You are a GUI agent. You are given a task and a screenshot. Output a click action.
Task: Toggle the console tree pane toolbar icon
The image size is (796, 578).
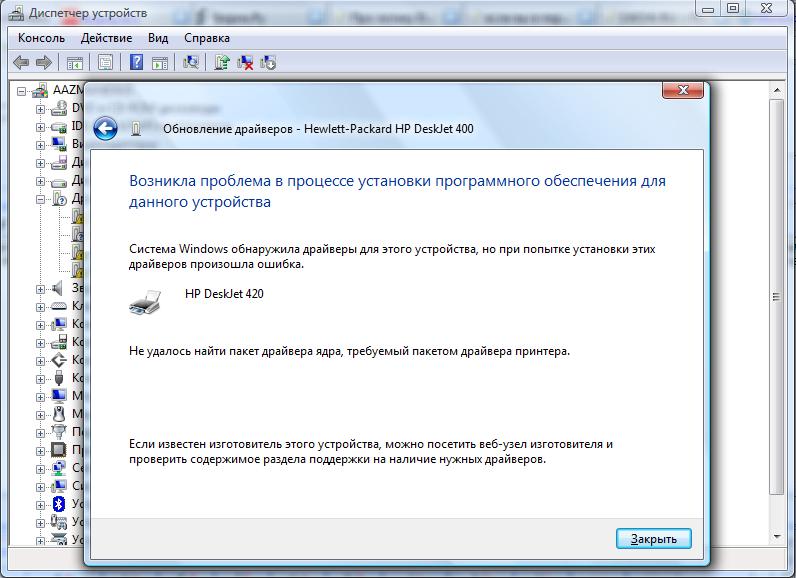pyautogui.click(x=75, y=63)
